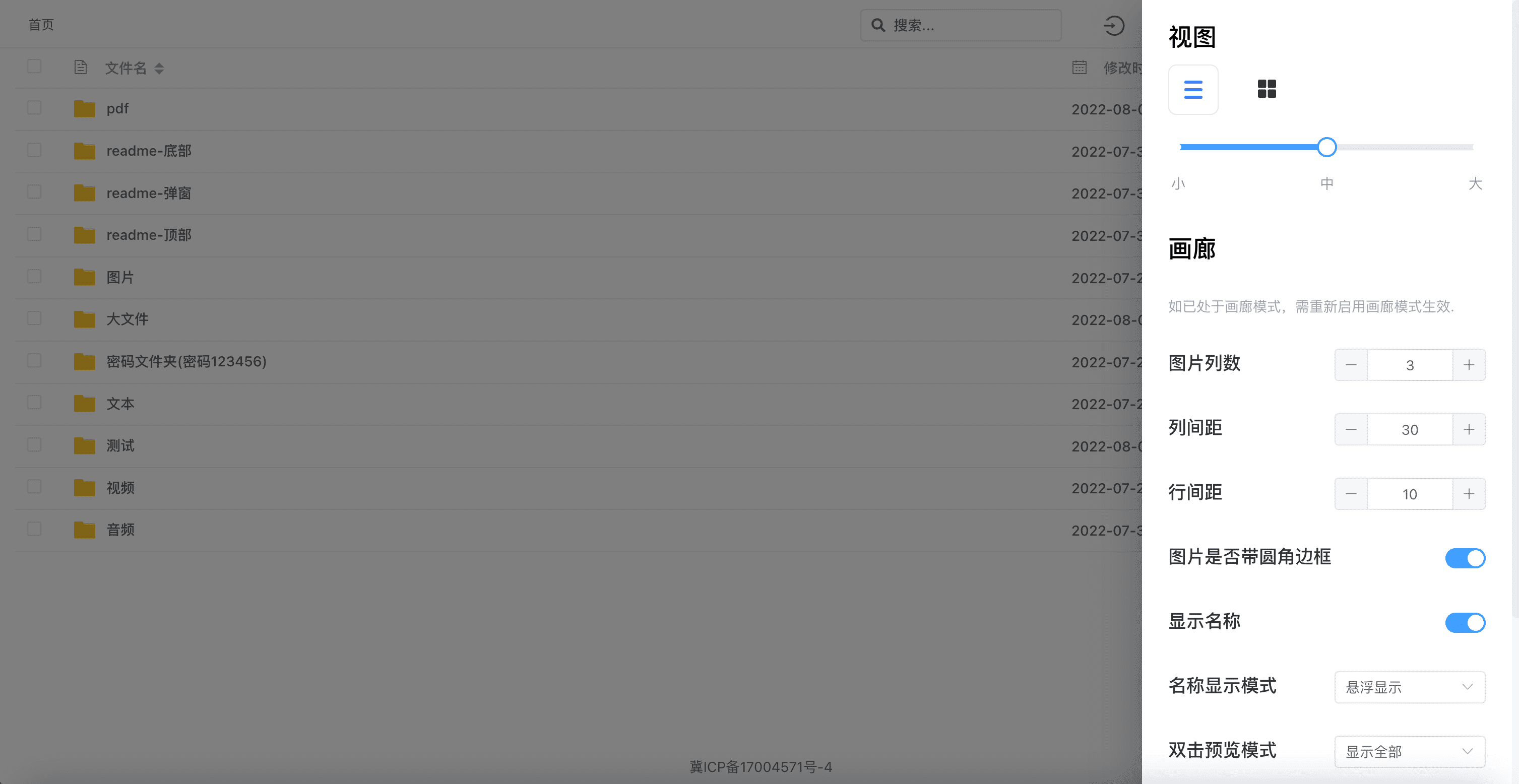Check the select-all checkbox in header

pos(34,66)
